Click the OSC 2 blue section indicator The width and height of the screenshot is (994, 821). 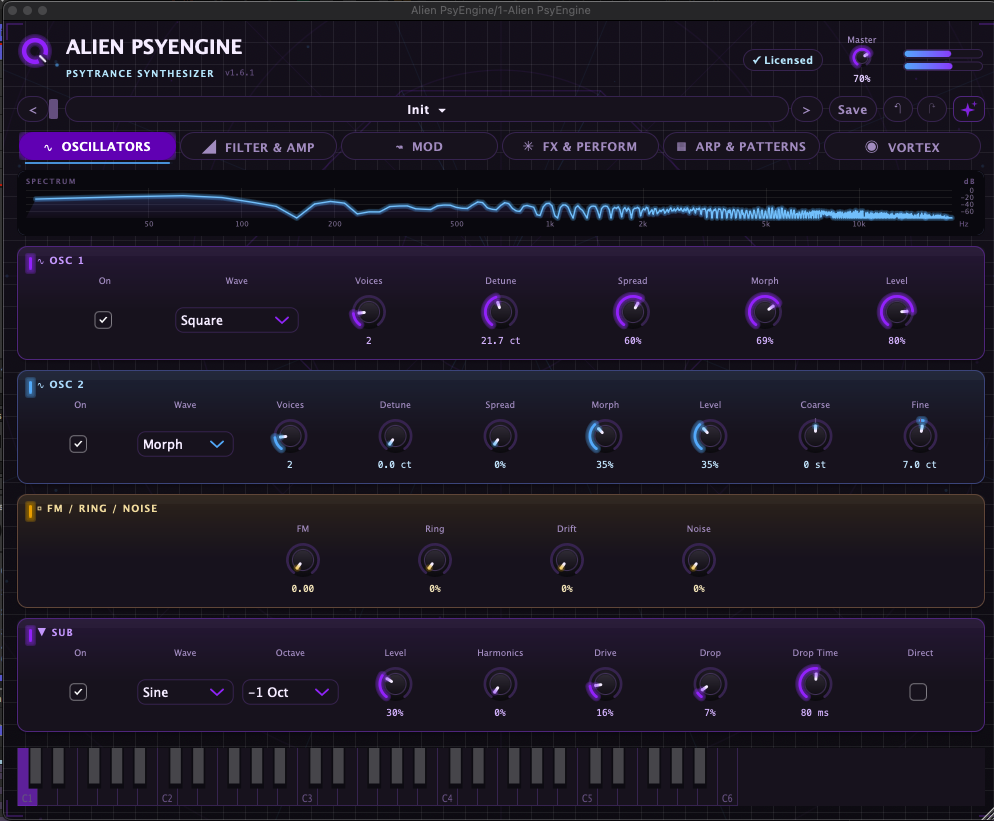click(x=30, y=387)
